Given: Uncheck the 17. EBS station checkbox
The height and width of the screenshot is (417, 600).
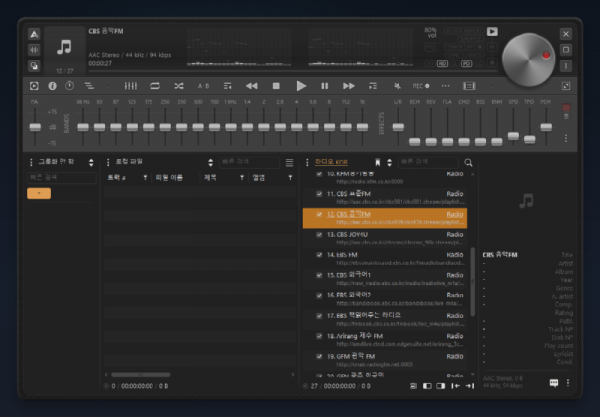Looking at the screenshot, I should (319, 316).
